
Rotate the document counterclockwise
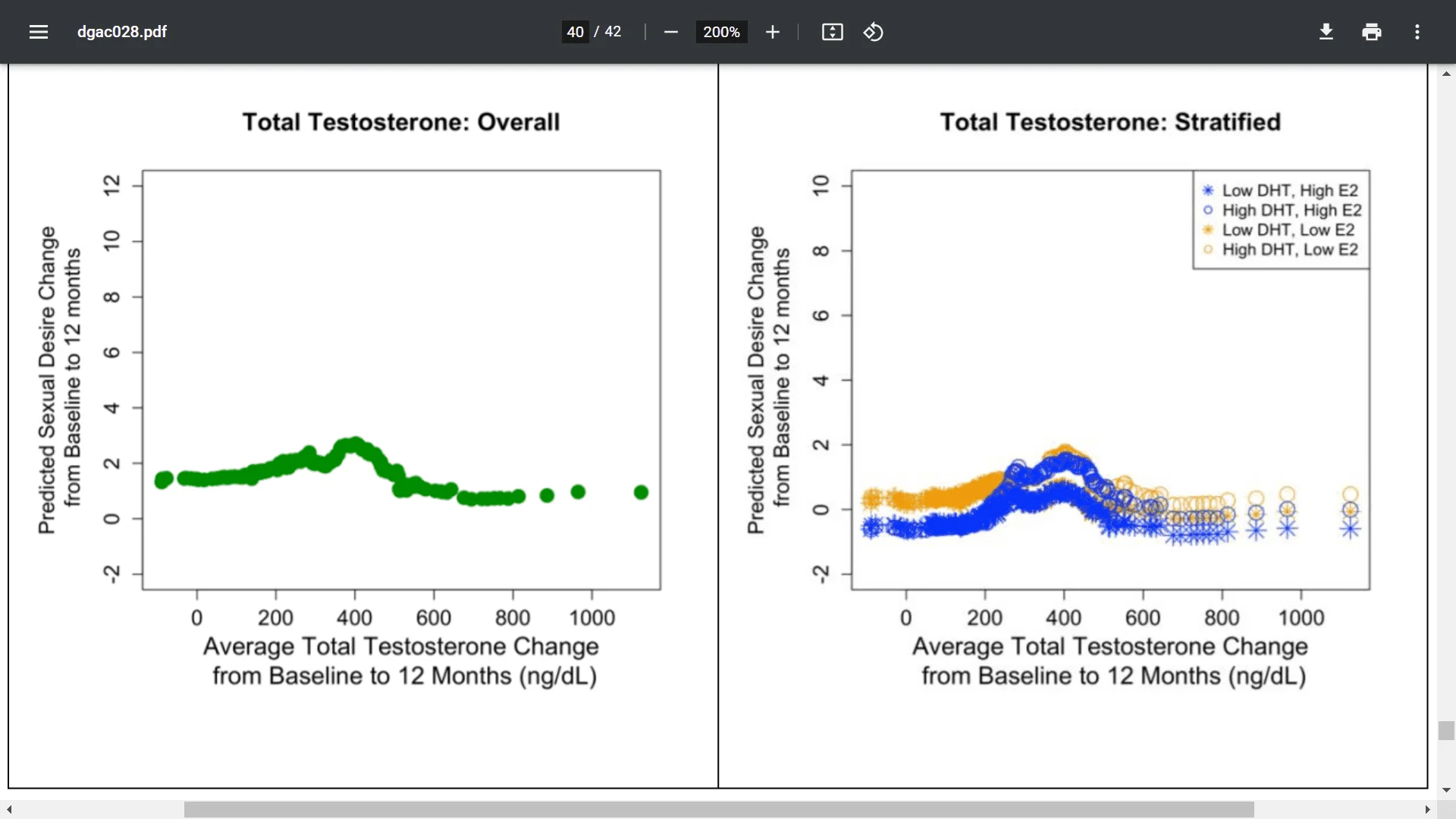click(x=874, y=32)
